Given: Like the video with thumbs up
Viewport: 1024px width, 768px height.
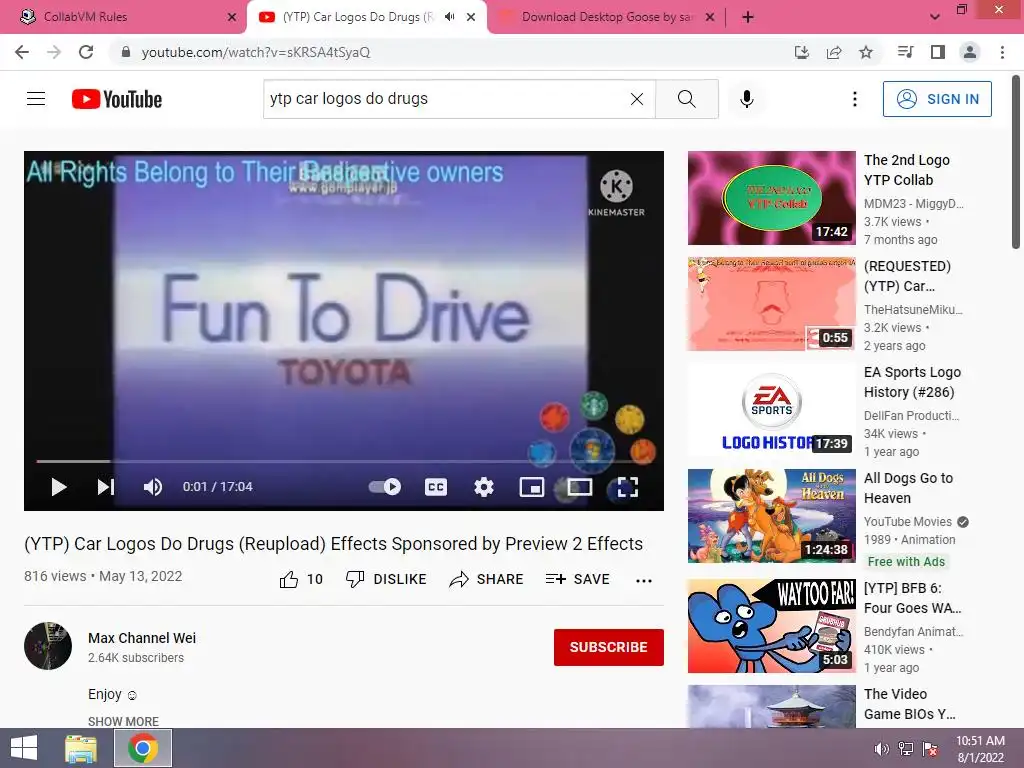Looking at the screenshot, I should tap(301, 579).
